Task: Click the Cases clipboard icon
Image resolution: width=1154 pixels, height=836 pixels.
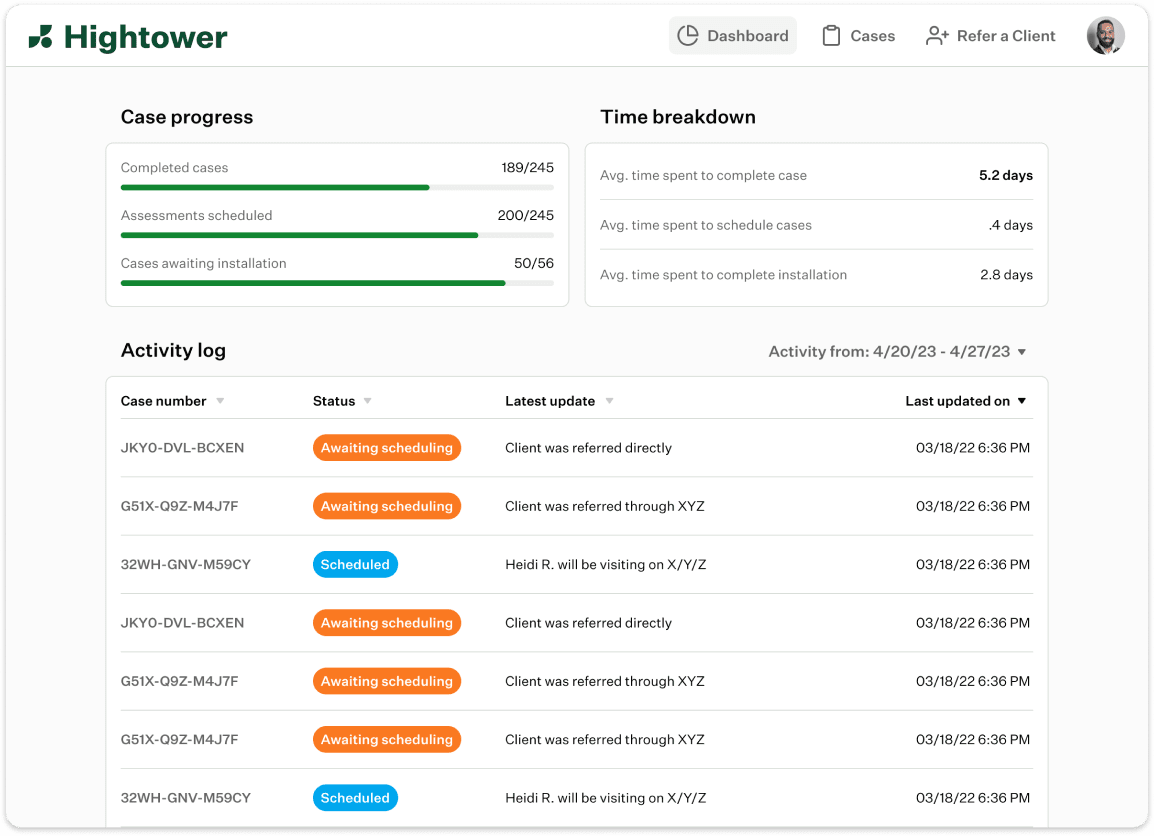Action: point(831,36)
